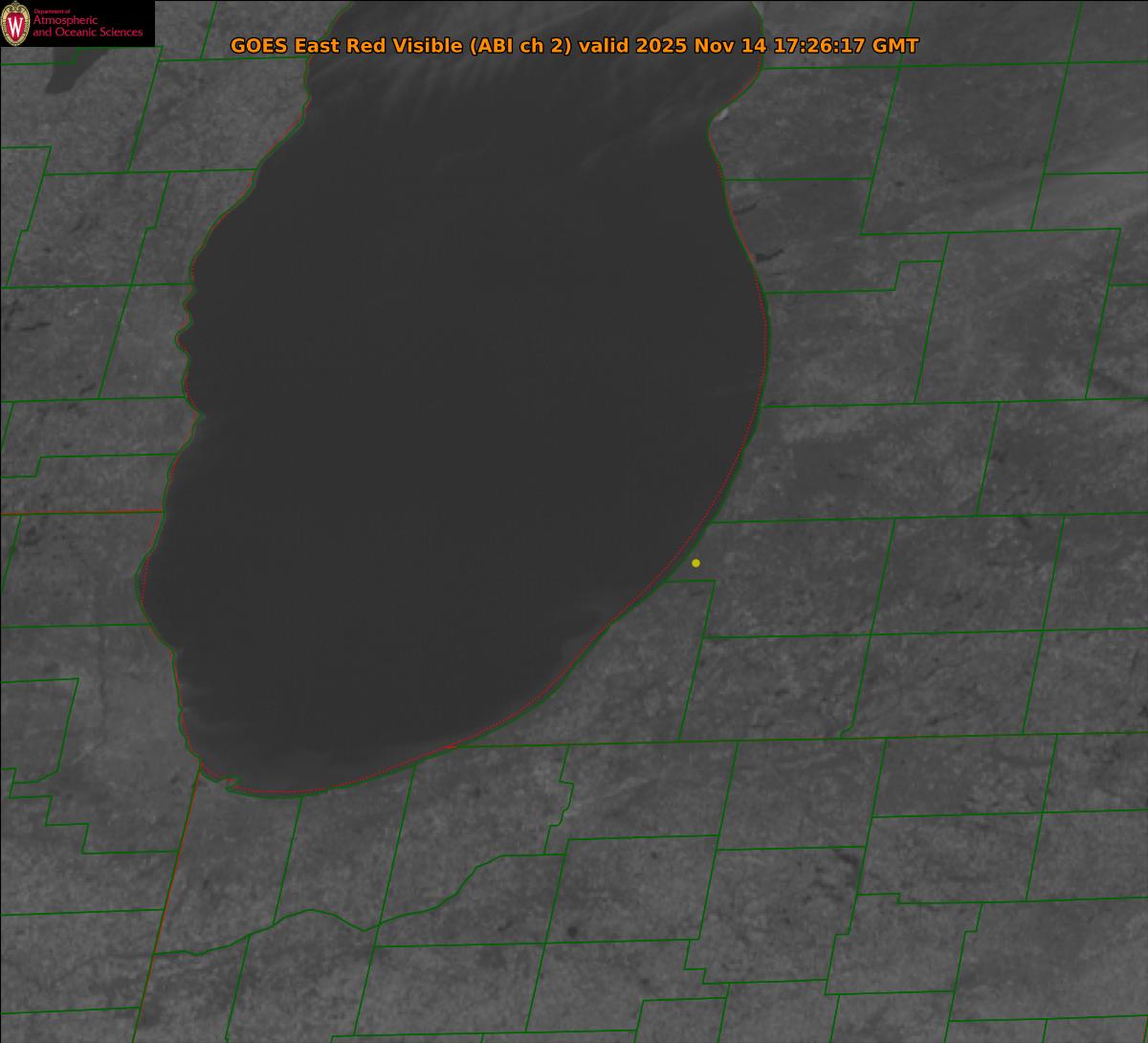Click the UW crest logo

[x=15, y=24]
